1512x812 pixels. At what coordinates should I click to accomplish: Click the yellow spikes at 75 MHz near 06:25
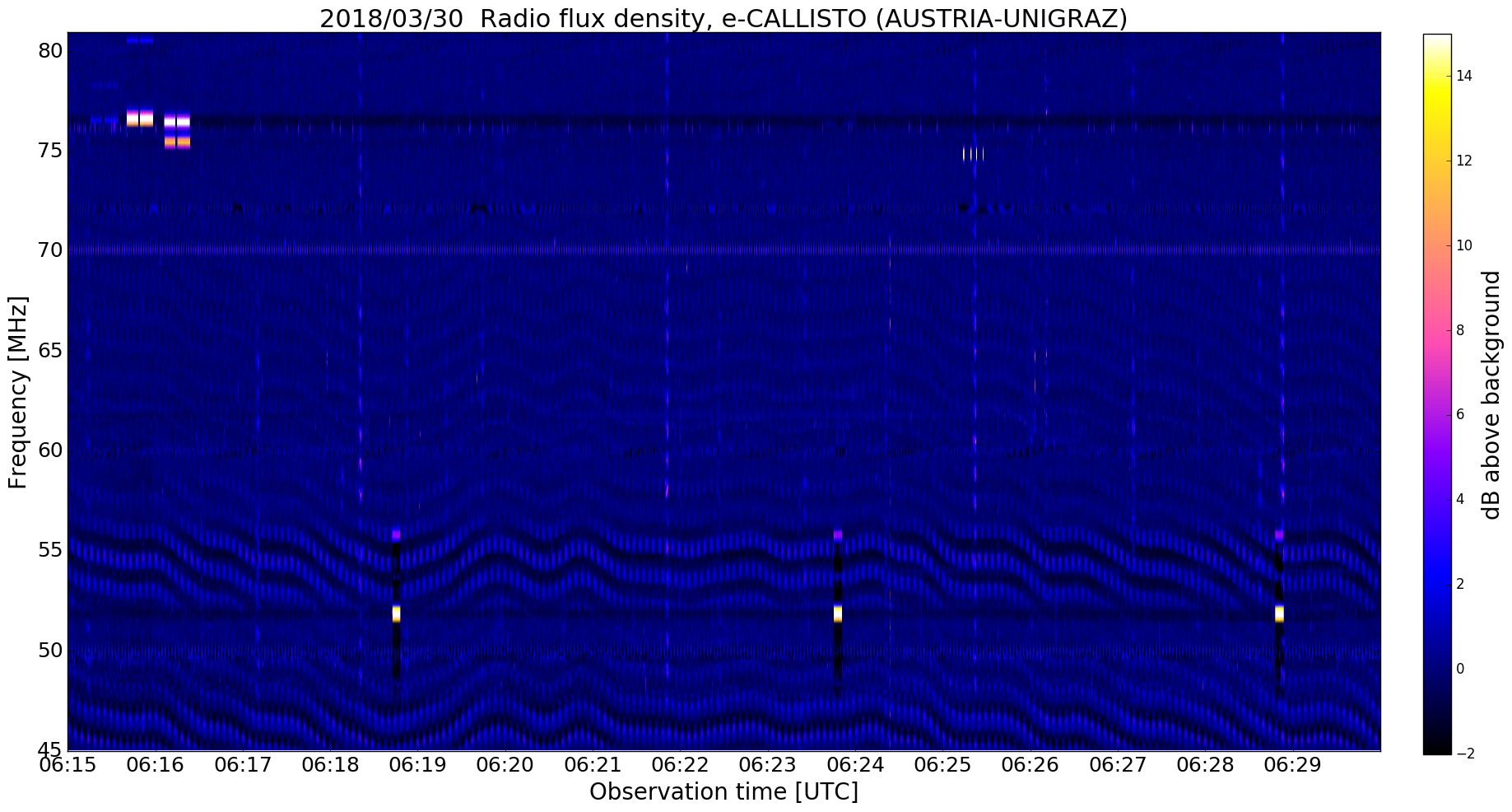coord(973,153)
